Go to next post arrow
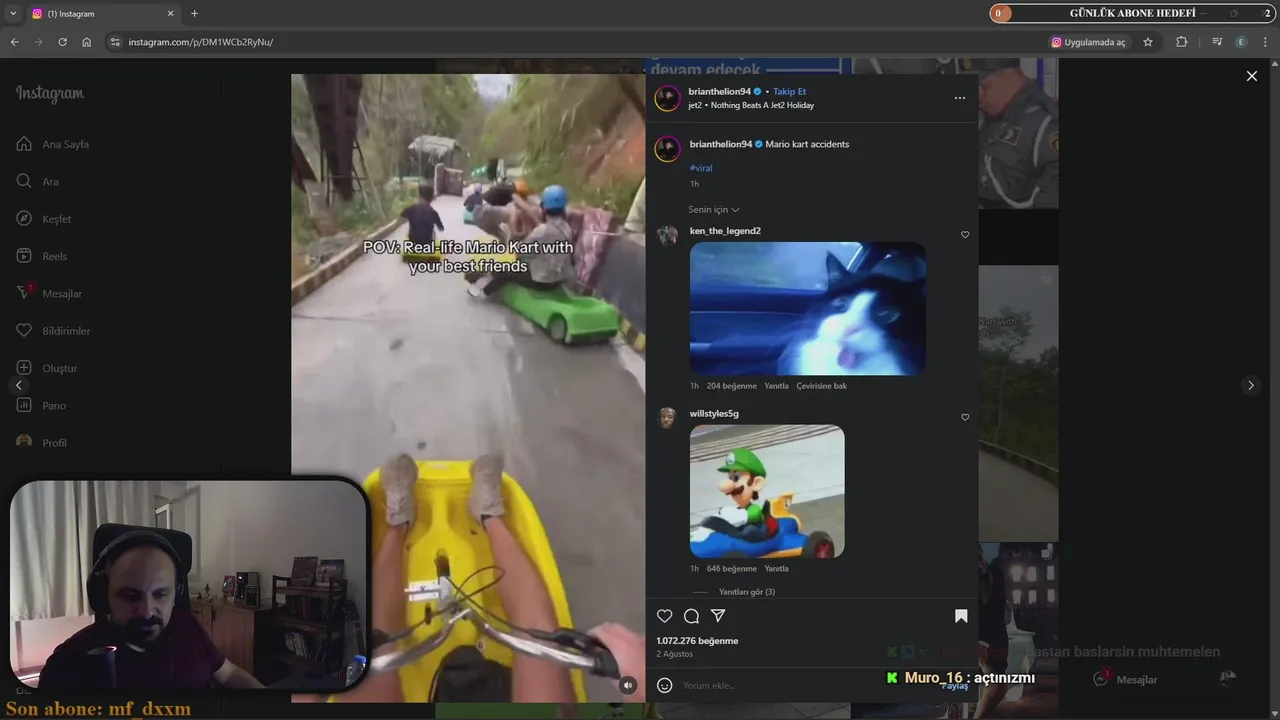This screenshot has height=720, width=1280. tap(1250, 385)
